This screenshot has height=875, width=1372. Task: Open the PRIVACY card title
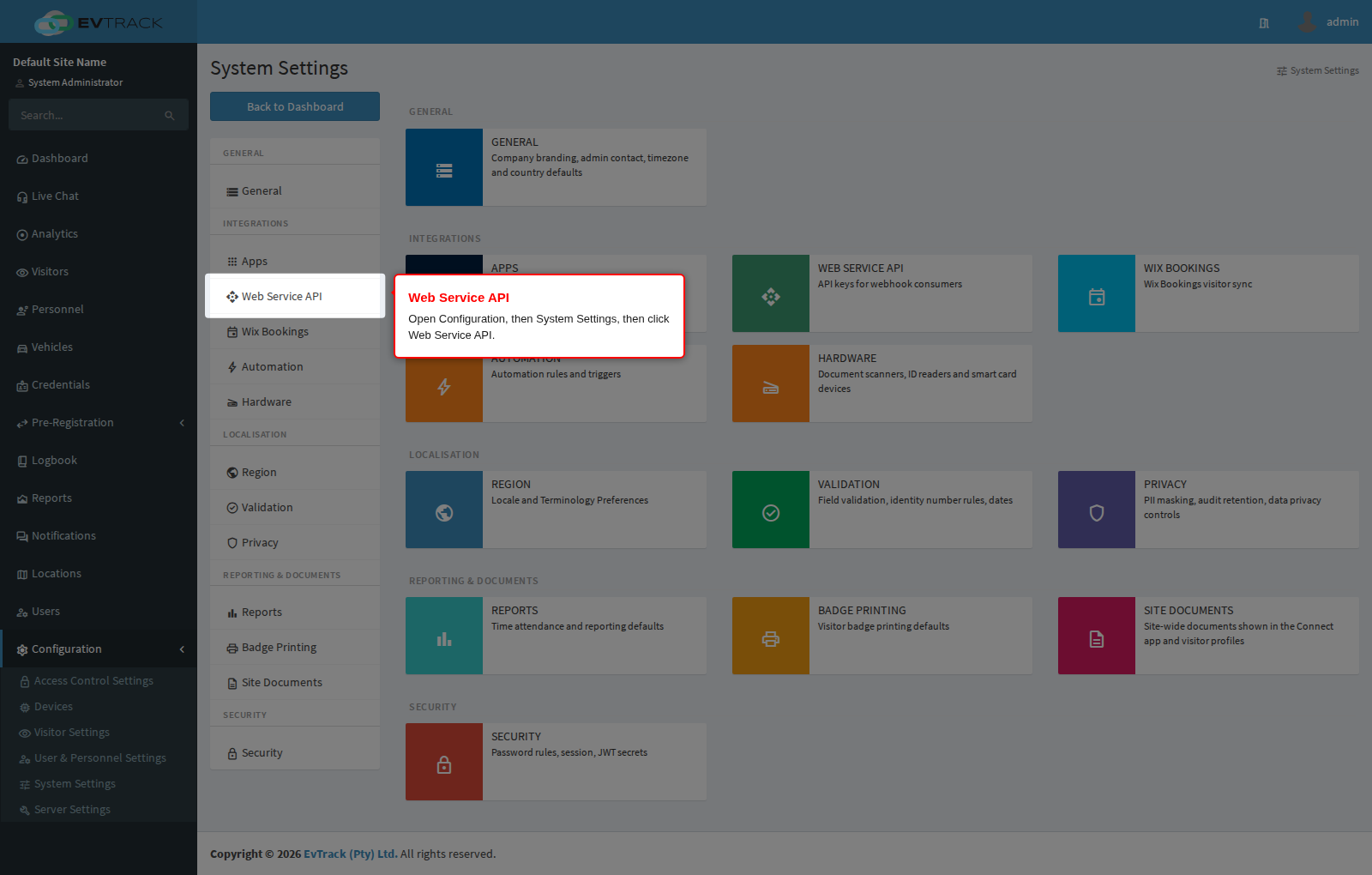pos(1165,485)
